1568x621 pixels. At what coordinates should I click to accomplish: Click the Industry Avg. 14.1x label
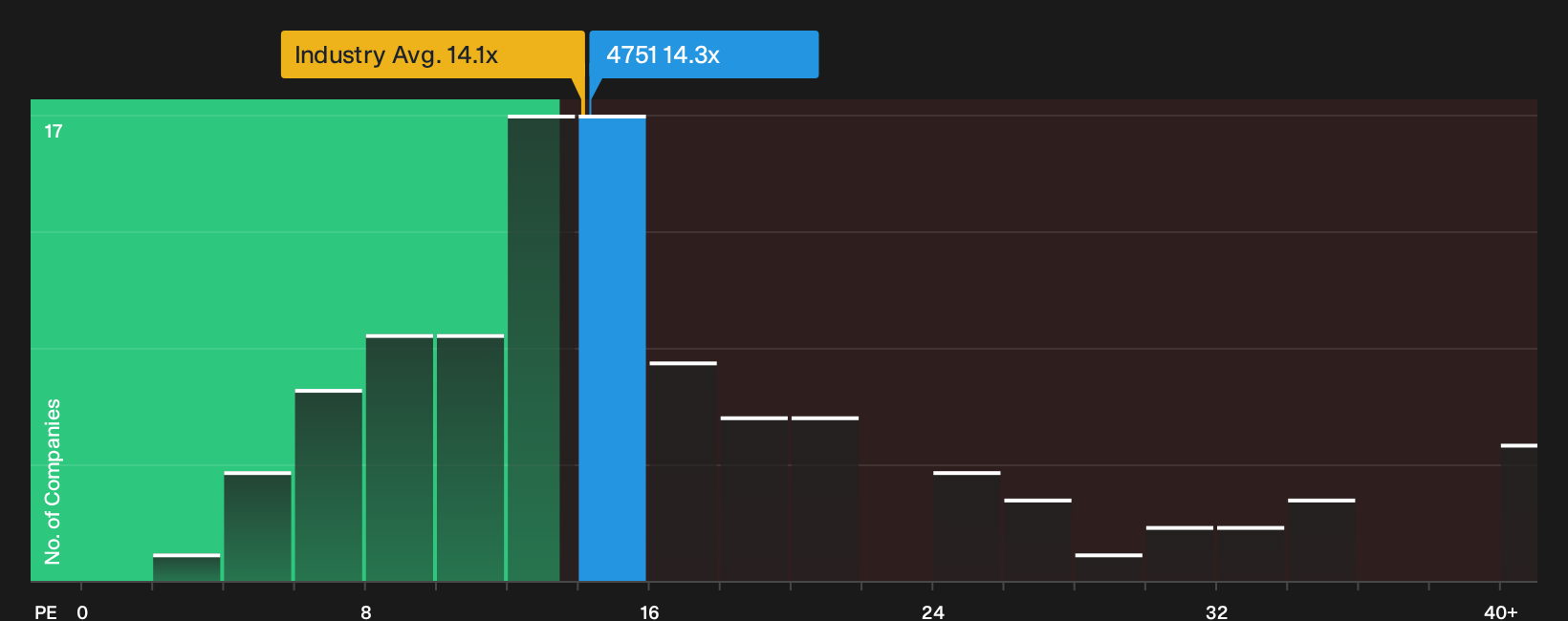(x=432, y=54)
